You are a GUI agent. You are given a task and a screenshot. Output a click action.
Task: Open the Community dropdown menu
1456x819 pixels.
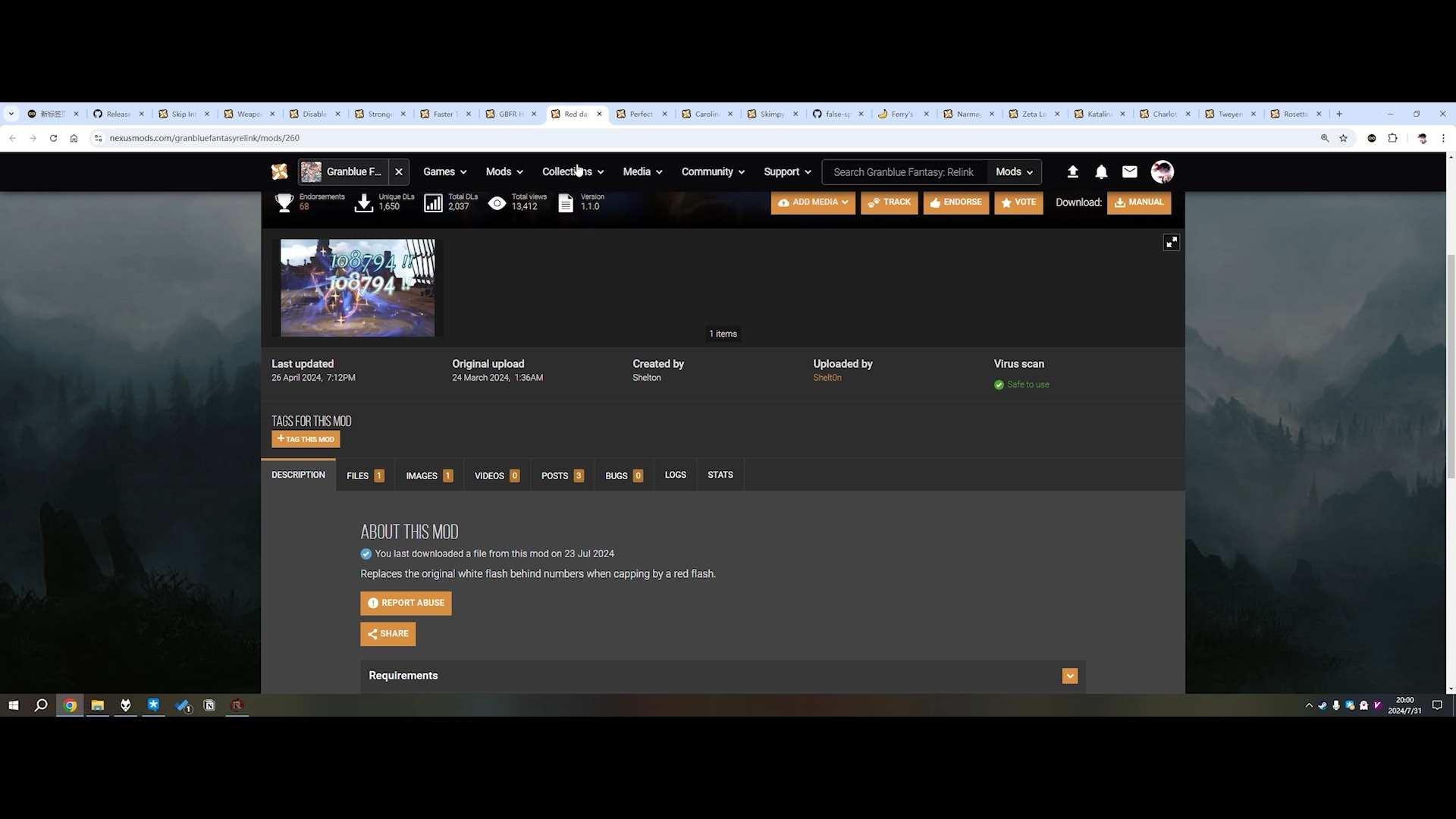pyautogui.click(x=713, y=172)
